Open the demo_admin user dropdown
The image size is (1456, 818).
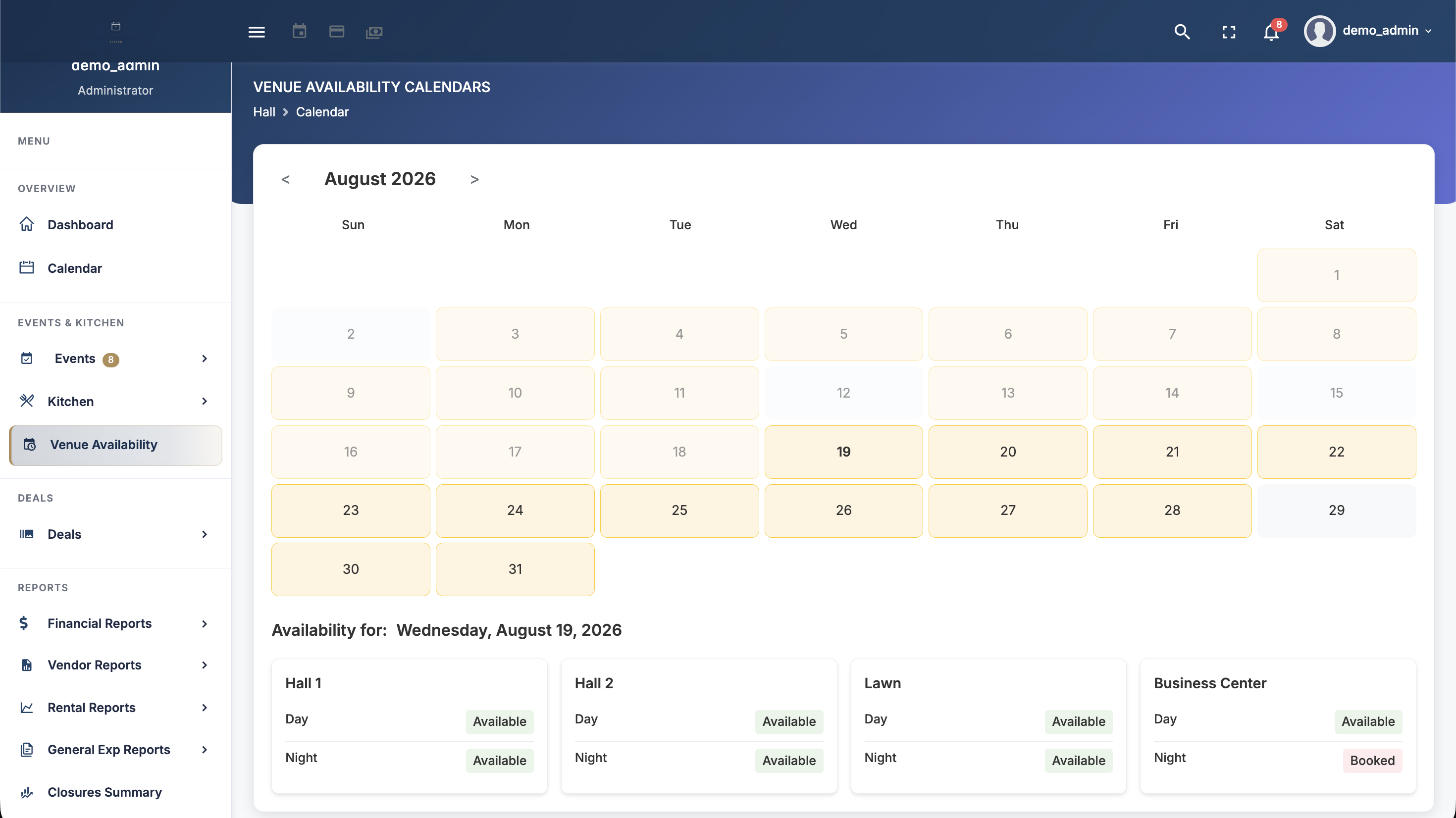(x=1368, y=31)
